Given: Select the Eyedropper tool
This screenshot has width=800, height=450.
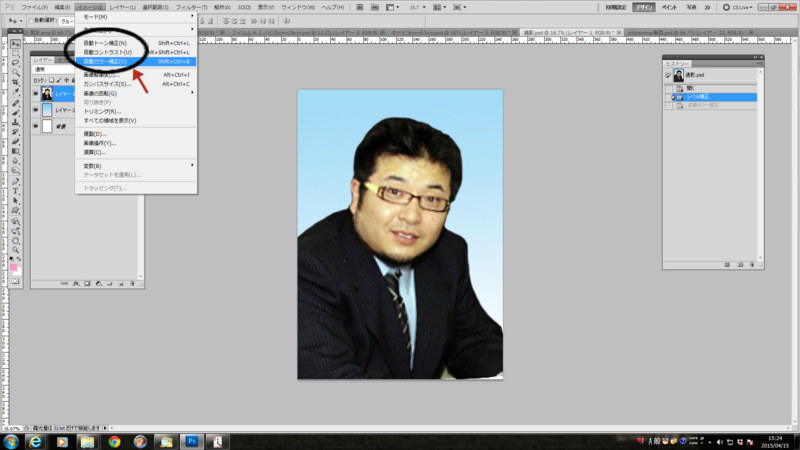Looking at the screenshot, I should [x=15, y=92].
